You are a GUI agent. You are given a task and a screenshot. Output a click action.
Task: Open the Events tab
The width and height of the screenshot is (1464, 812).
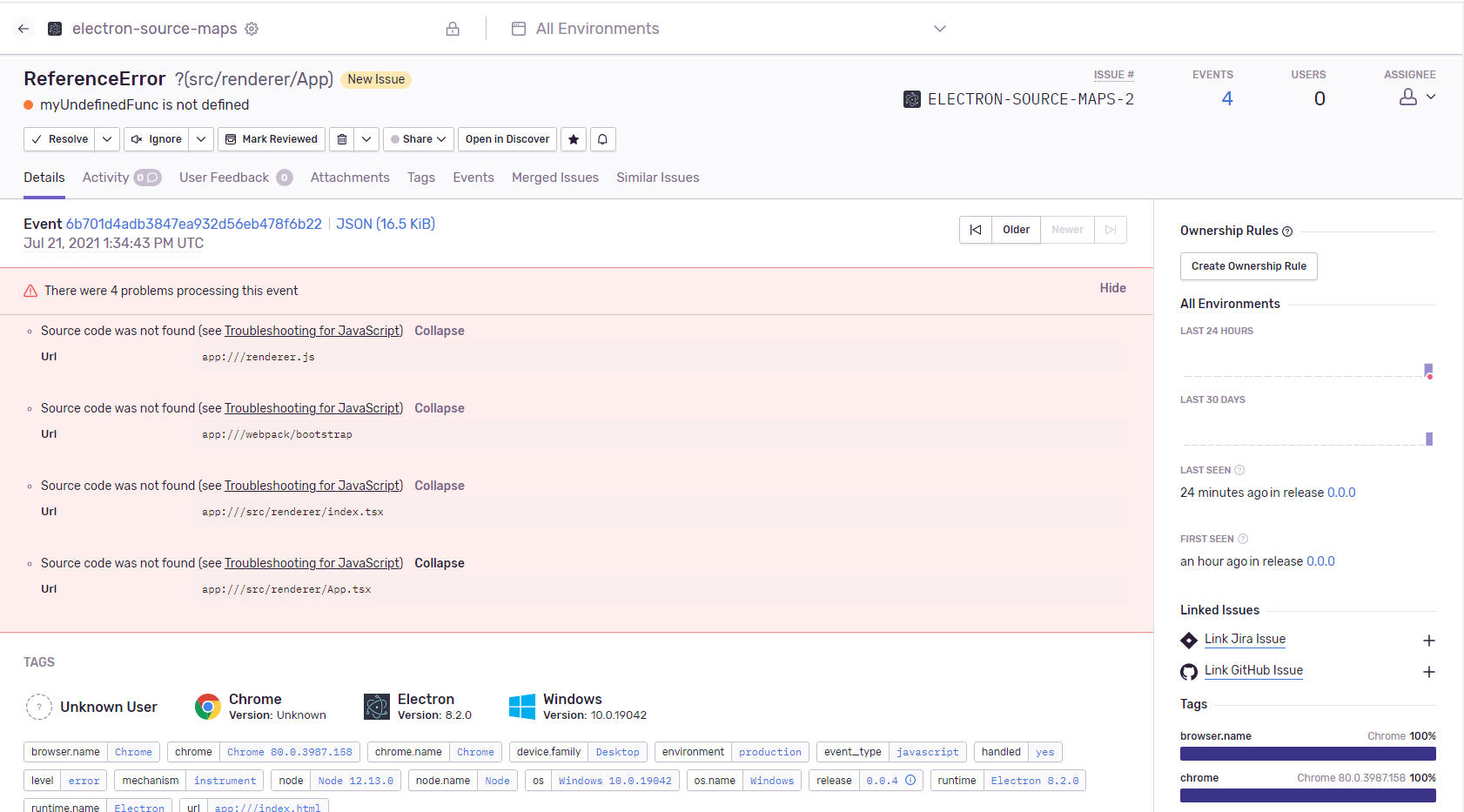(473, 178)
